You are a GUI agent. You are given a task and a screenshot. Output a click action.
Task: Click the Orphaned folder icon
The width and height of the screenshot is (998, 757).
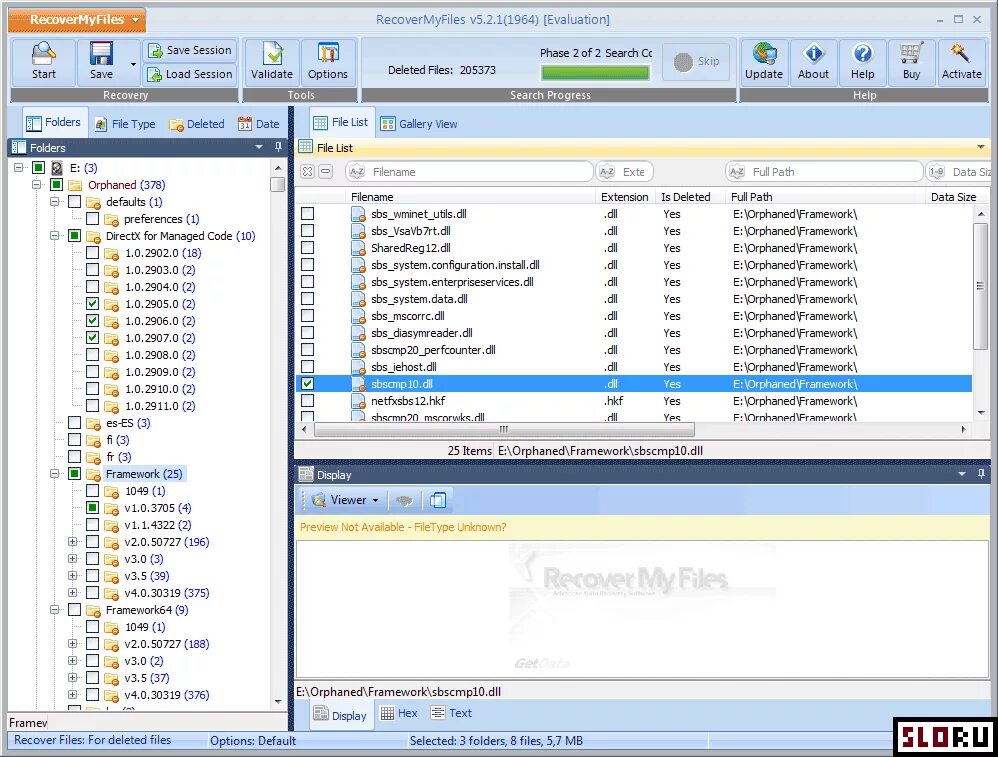click(76, 185)
